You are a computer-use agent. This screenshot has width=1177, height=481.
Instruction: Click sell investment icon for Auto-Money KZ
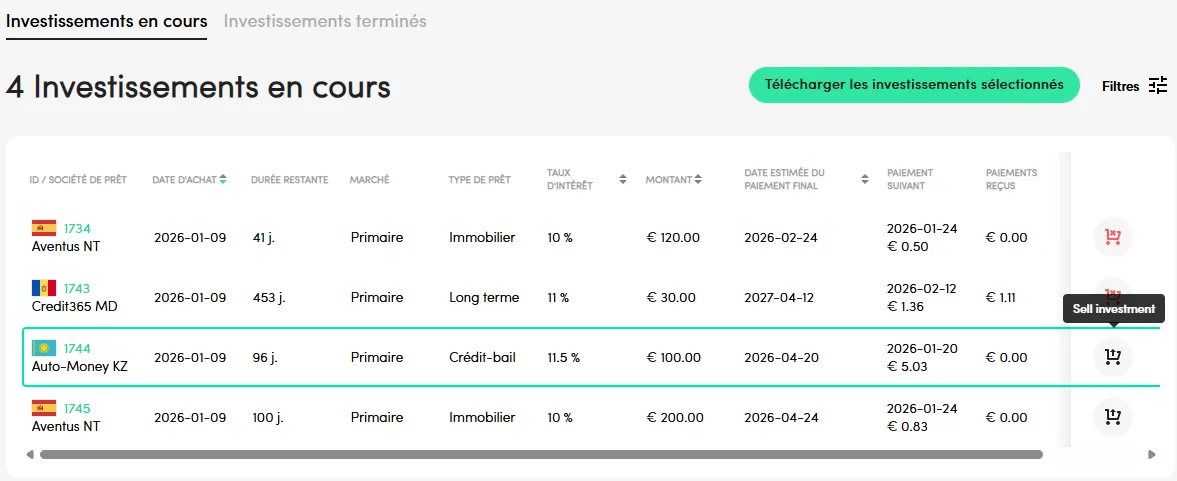pos(1112,357)
